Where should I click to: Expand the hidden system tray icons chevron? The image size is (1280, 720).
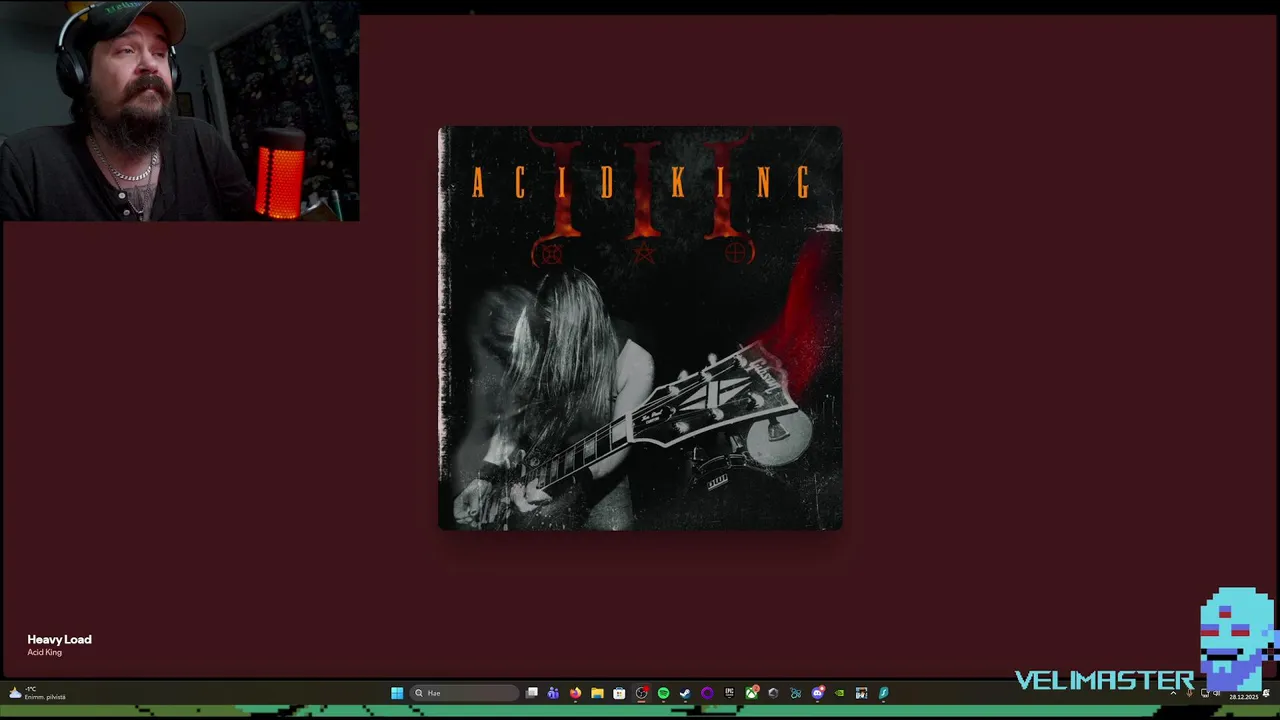[x=1173, y=693]
